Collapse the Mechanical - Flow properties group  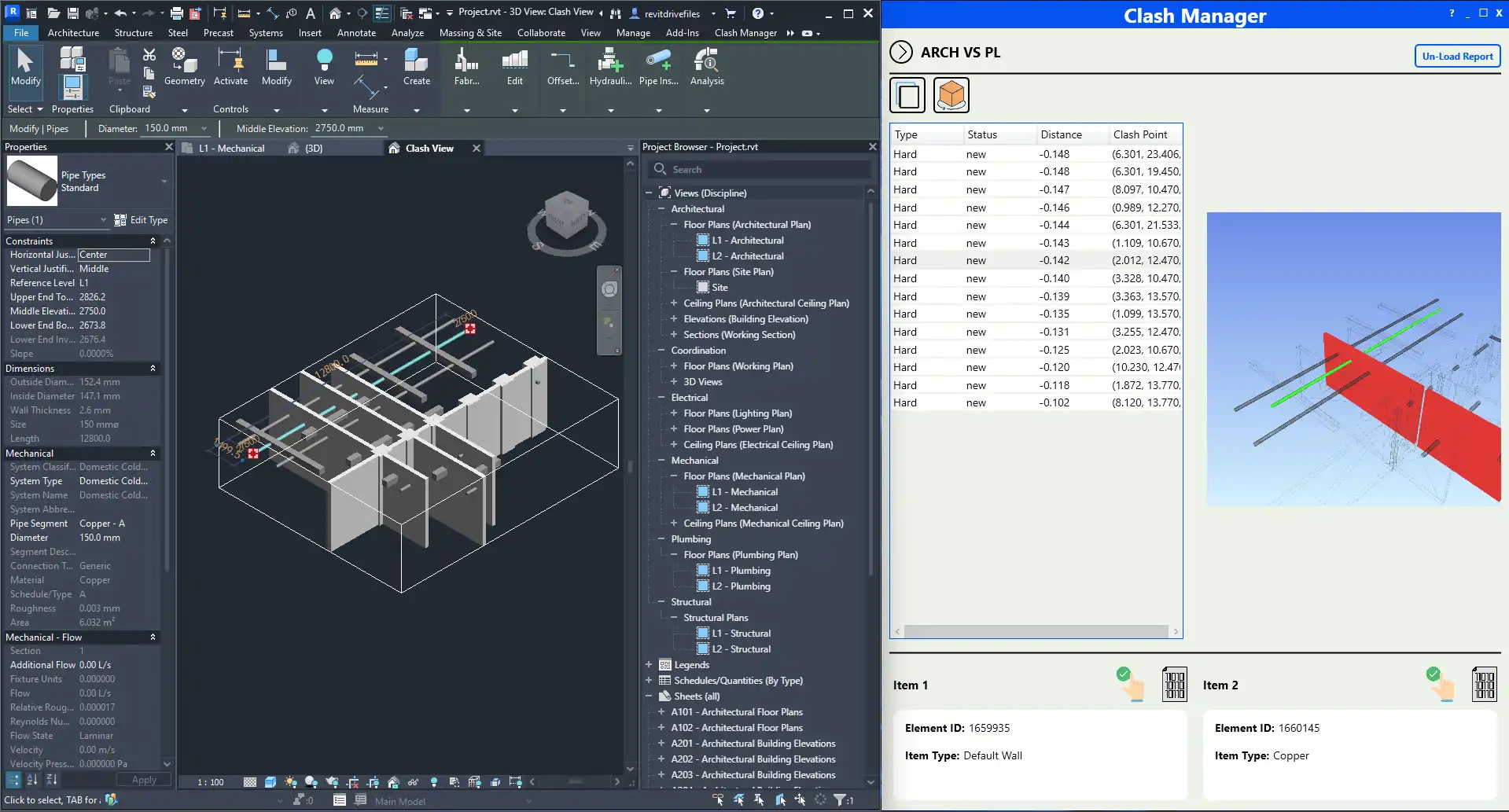point(153,637)
